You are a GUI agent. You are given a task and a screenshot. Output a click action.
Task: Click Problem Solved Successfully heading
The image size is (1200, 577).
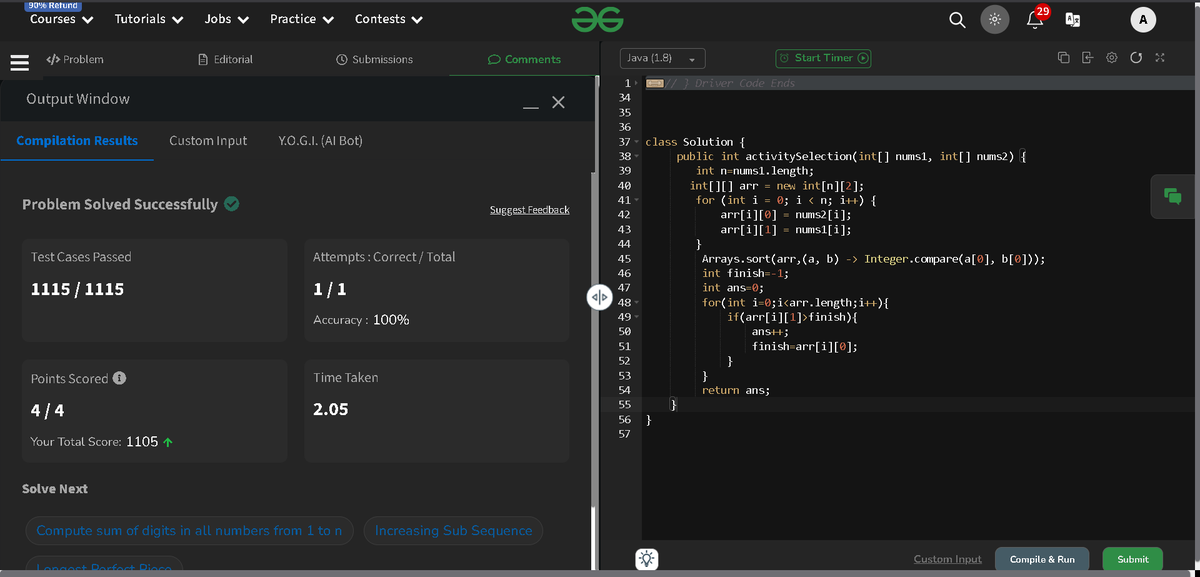(x=120, y=204)
